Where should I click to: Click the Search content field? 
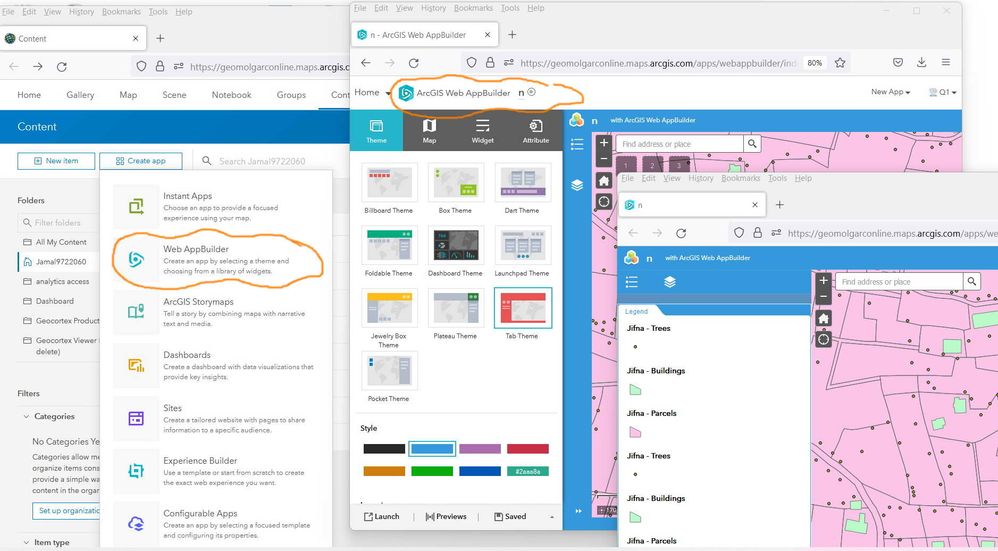[x=264, y=162]
